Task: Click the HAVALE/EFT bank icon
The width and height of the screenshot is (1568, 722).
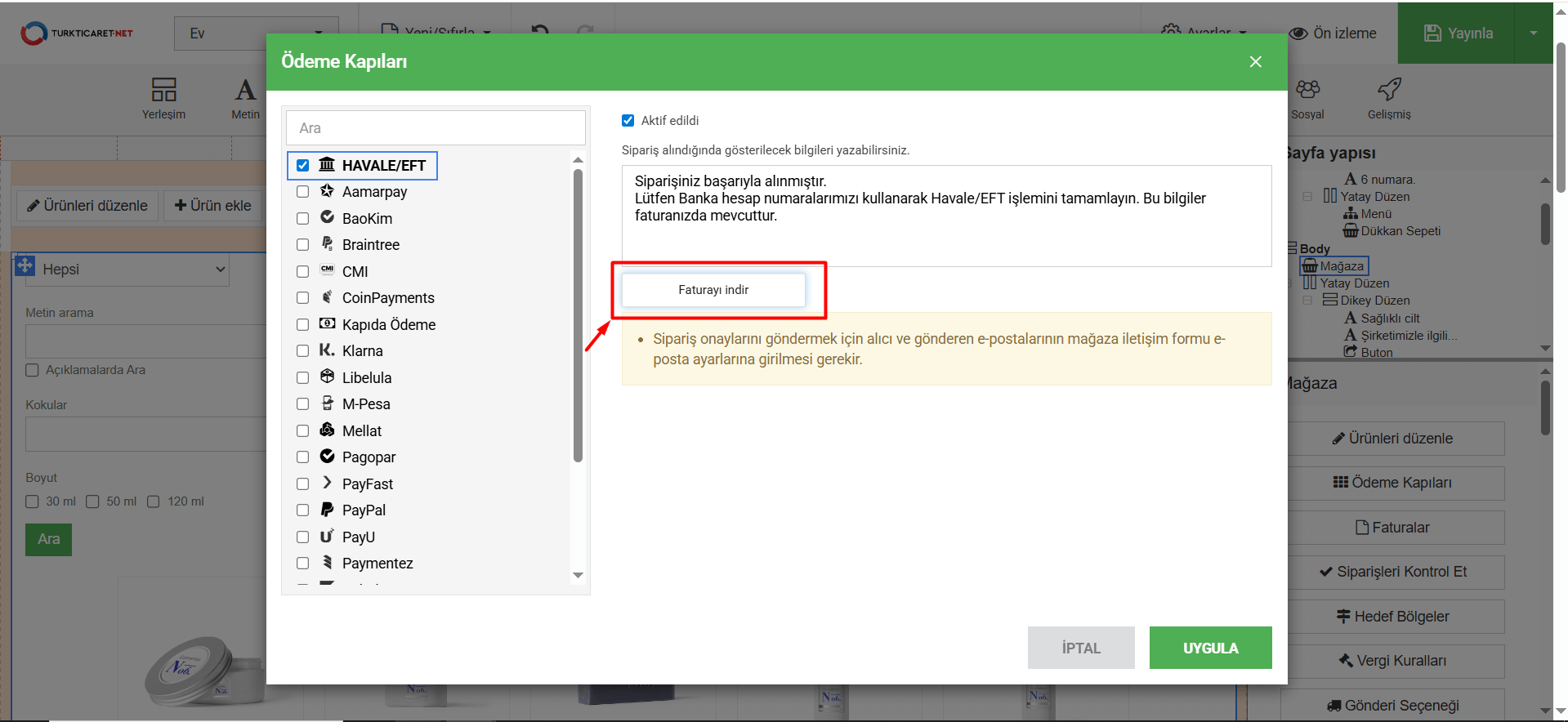Action: [327, 165]
